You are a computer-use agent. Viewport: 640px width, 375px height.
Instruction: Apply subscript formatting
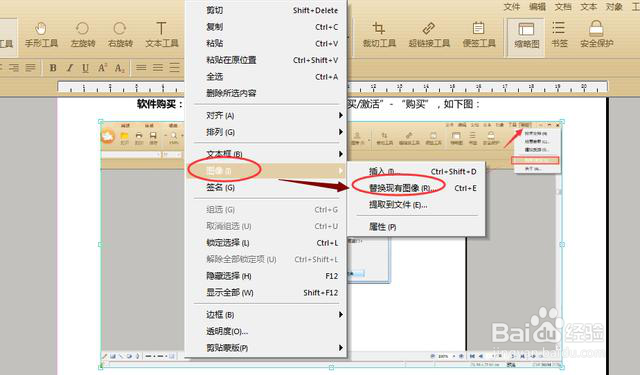[119, 68]
